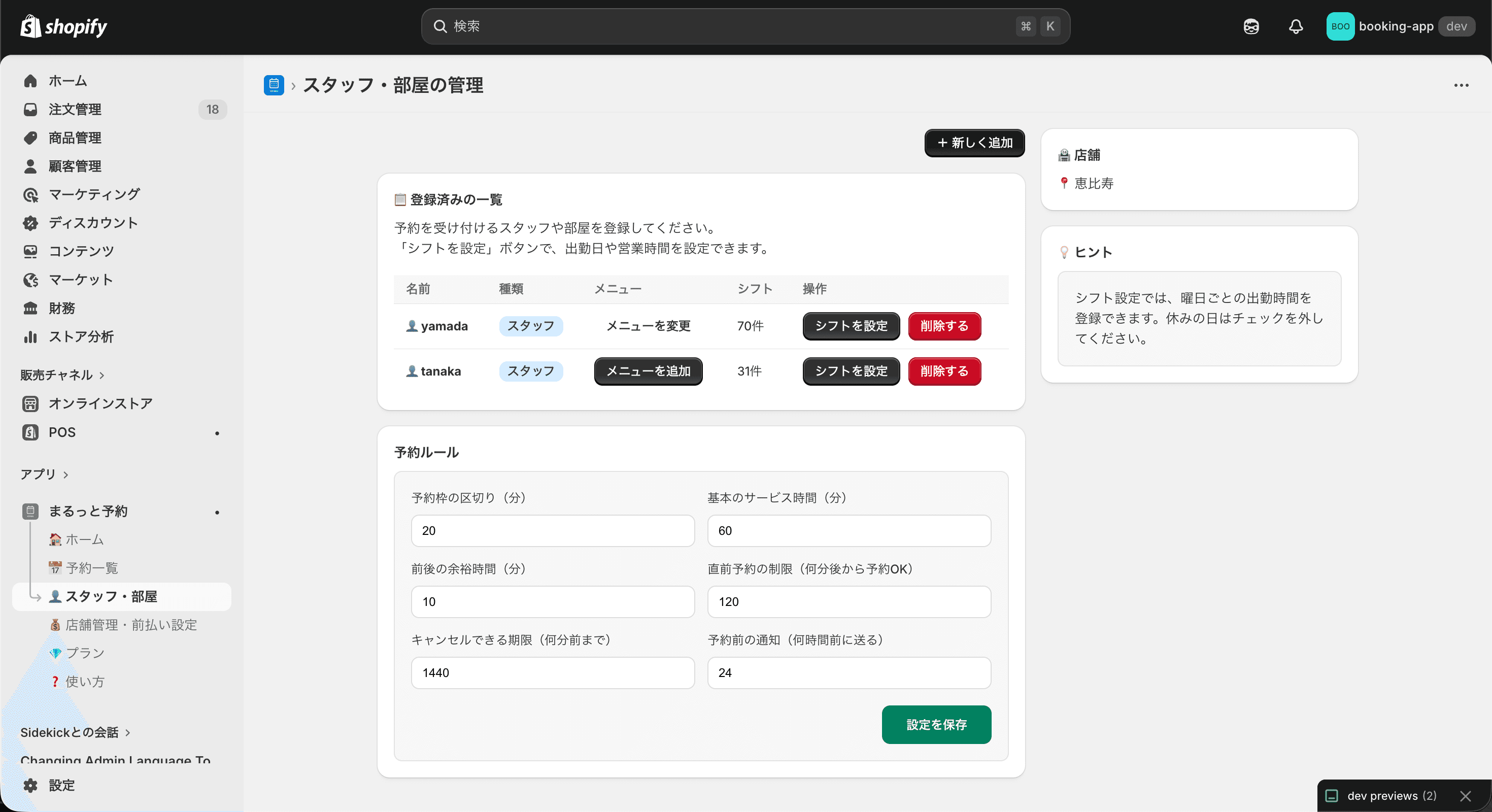This screenshot has width=1492, height=812.
Task: Click the まるっと予約 app icon
Action: coord(29,512)
